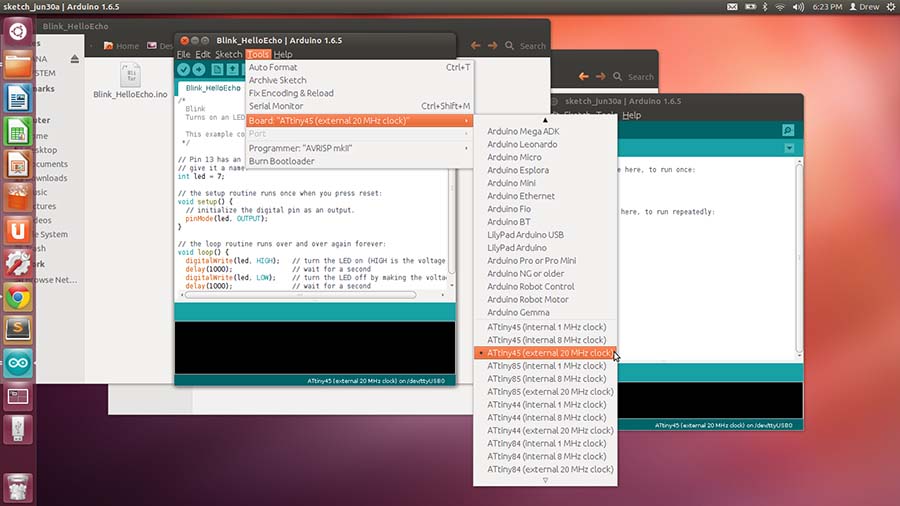Click Home path button in Files window
900x506 pixels.
[x=121, y=45]
